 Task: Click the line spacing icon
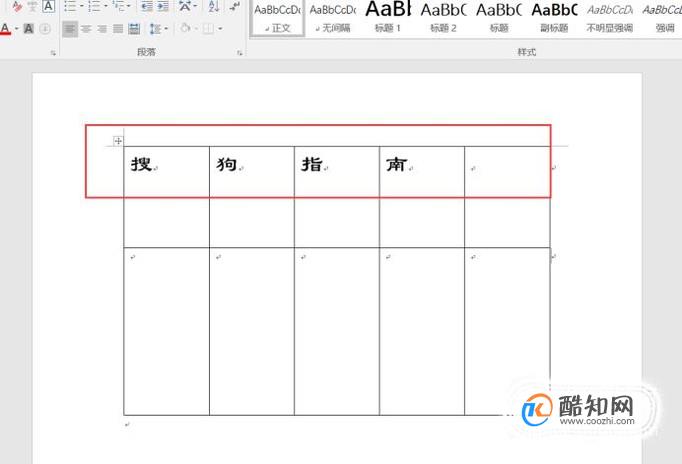click(155, 29)
